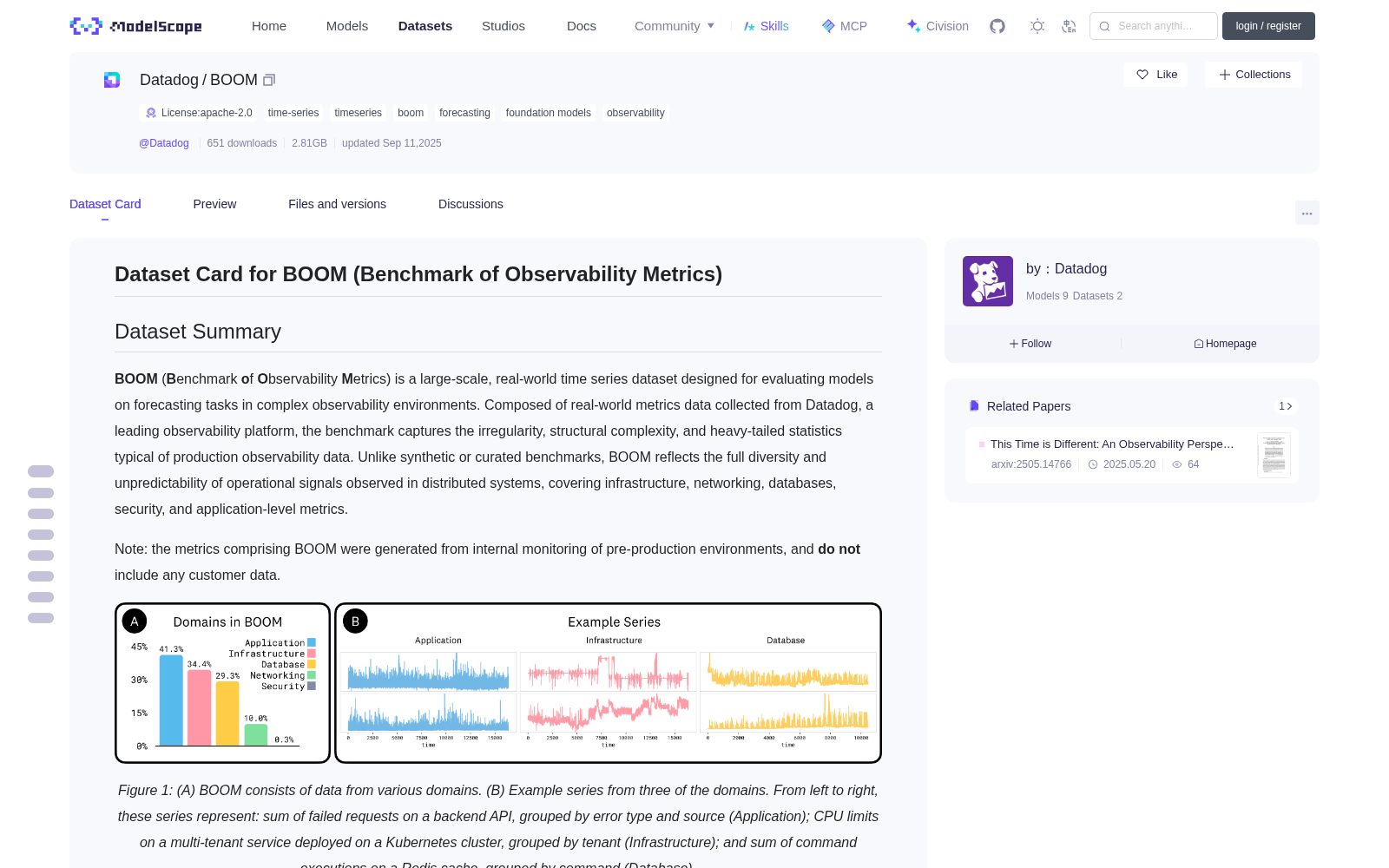Screen dimensions: 1389x868
Task: Switch to Files and versions tab
Action: 337,204
